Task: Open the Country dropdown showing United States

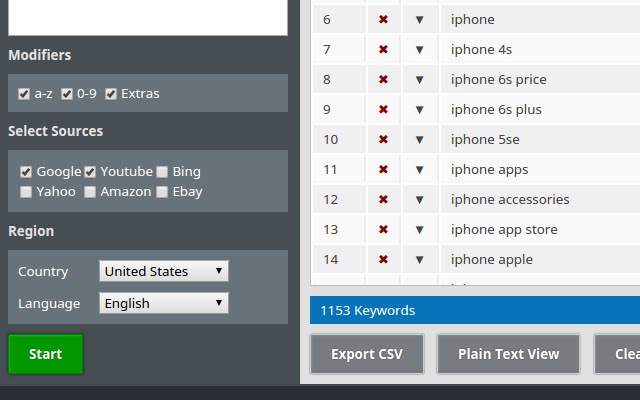Action: (164, 271)
